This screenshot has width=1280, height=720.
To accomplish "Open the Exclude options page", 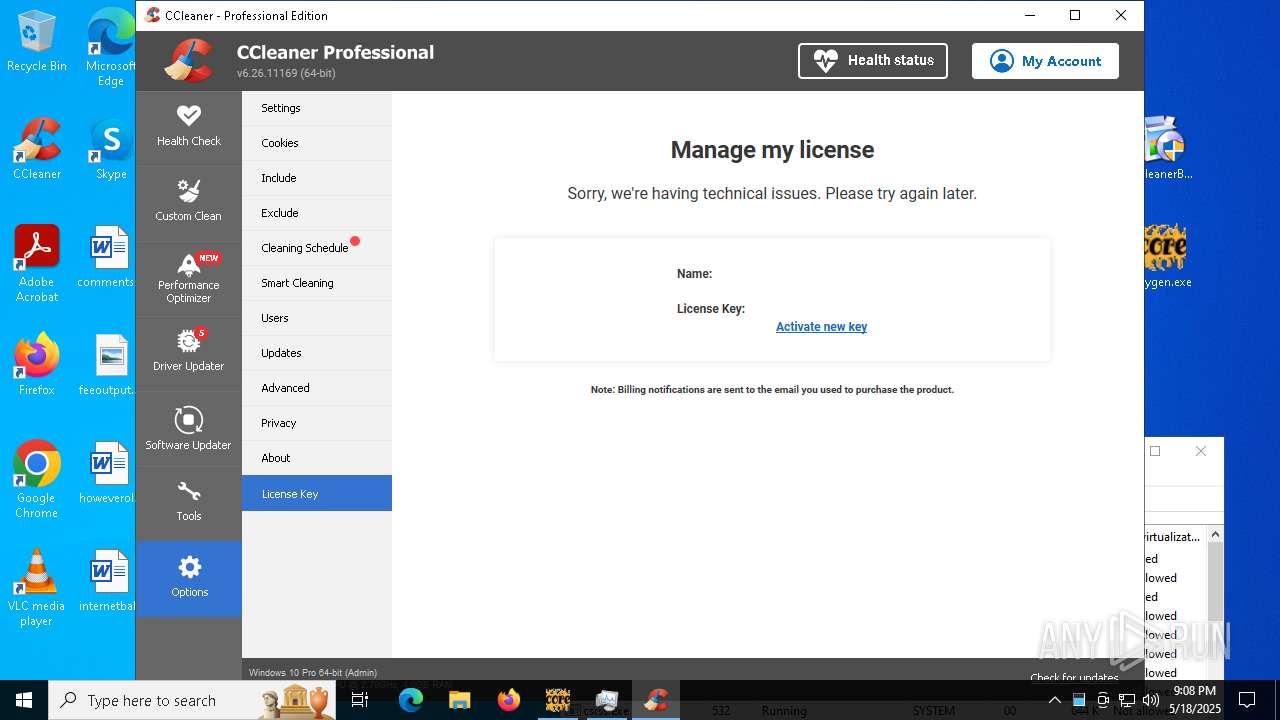I will (x=316, y=213).
